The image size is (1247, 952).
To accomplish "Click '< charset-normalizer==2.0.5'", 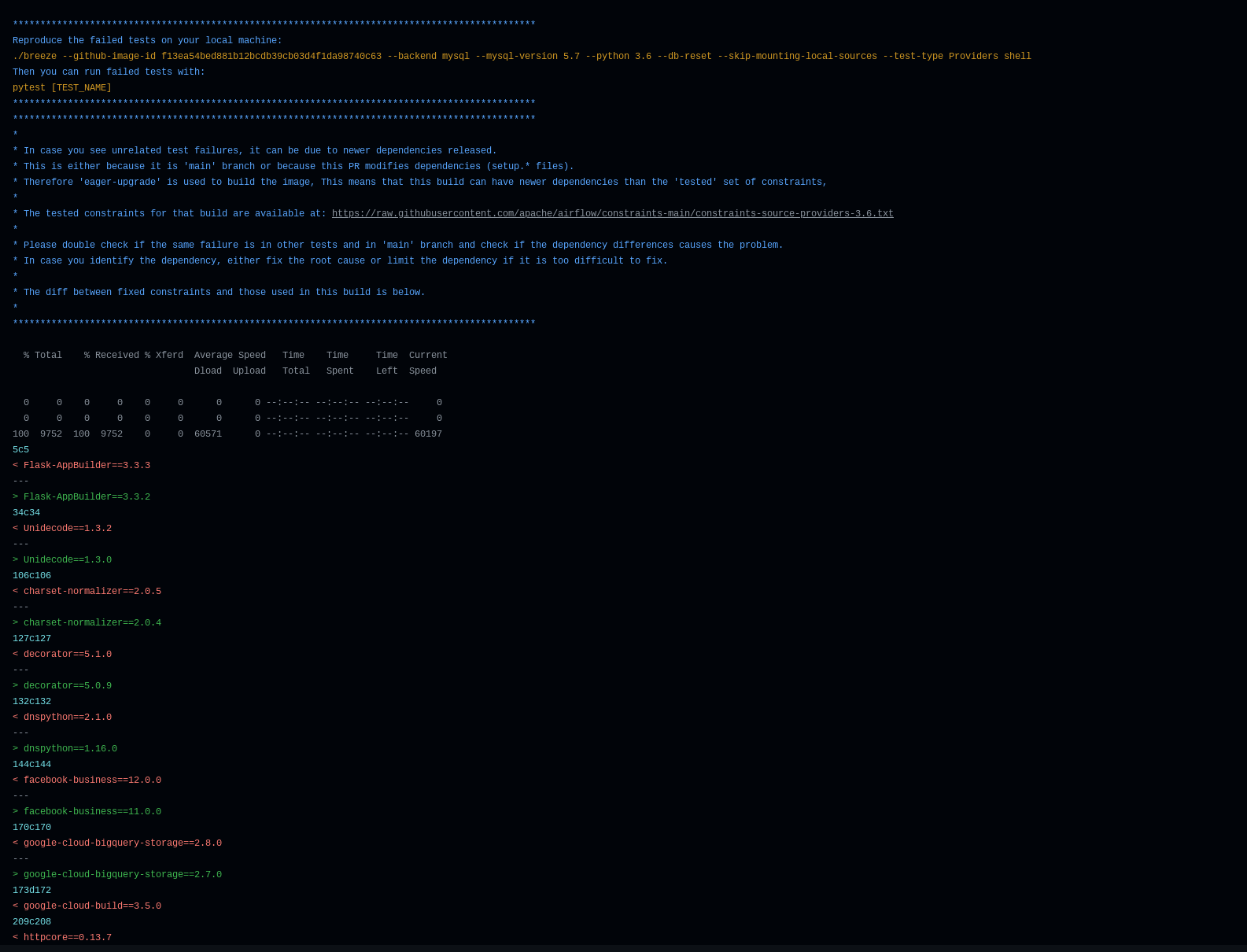I will coord(87,592).
